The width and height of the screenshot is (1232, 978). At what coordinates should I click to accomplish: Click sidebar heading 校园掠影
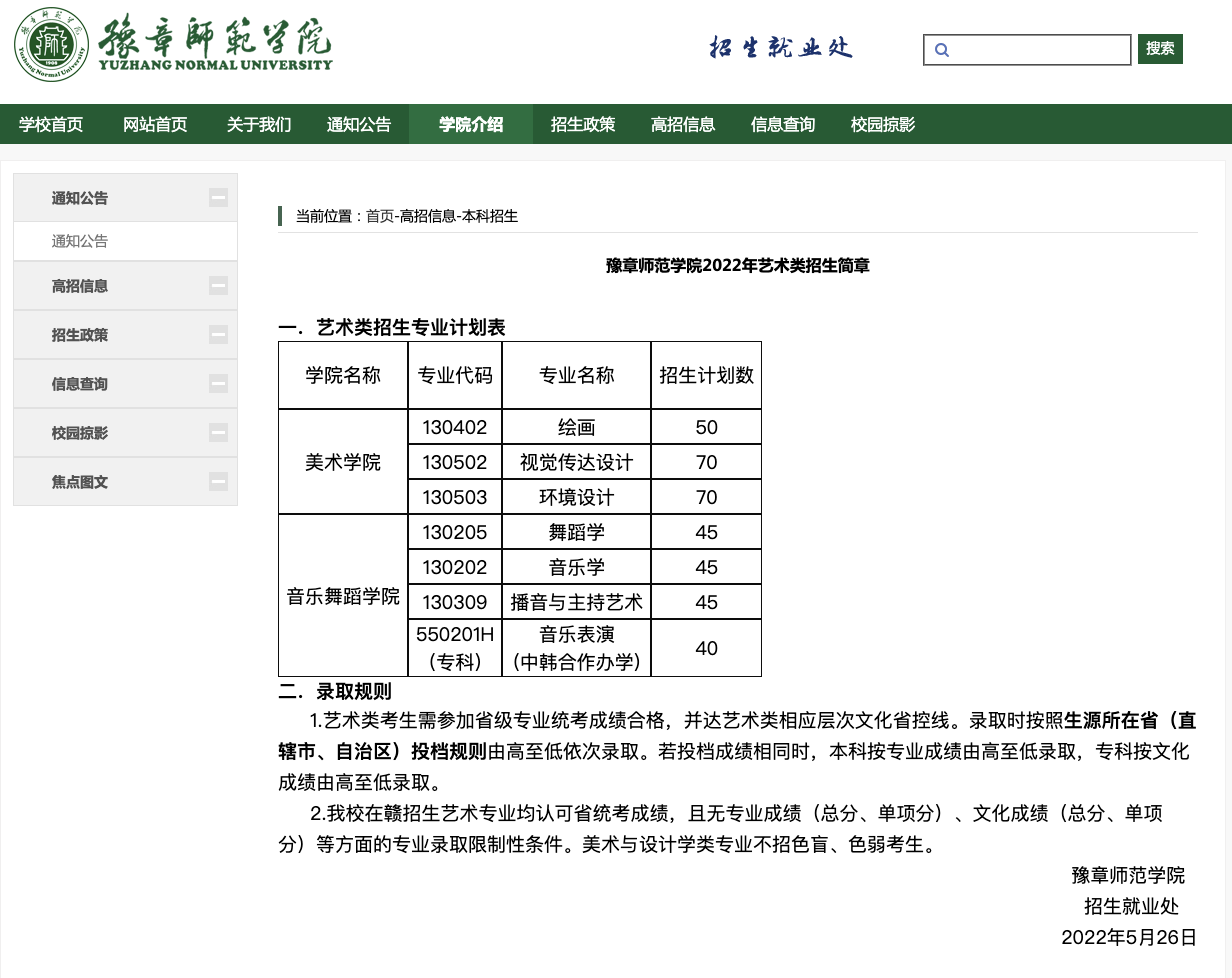(x=80, y=433)
